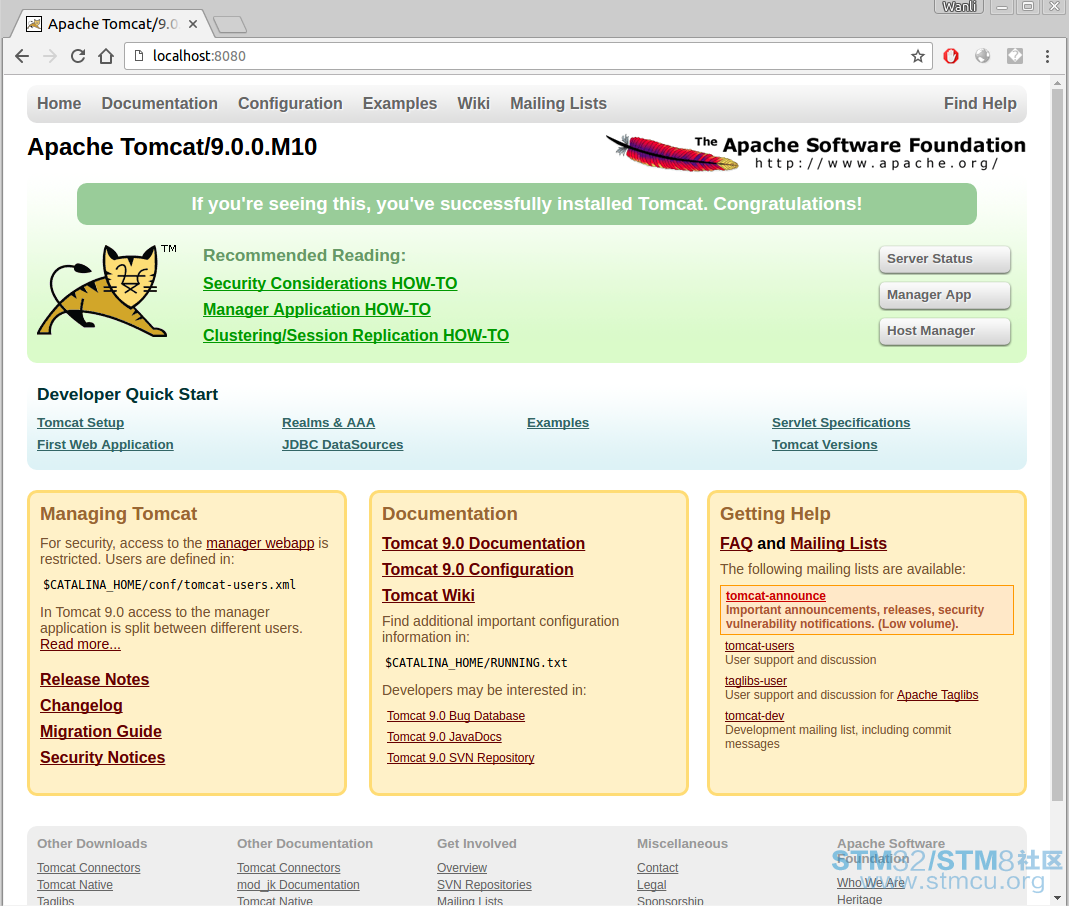1069x906 pixels.
Task: Open the Servlet Specifications link
Action: [x=841, y=423]
